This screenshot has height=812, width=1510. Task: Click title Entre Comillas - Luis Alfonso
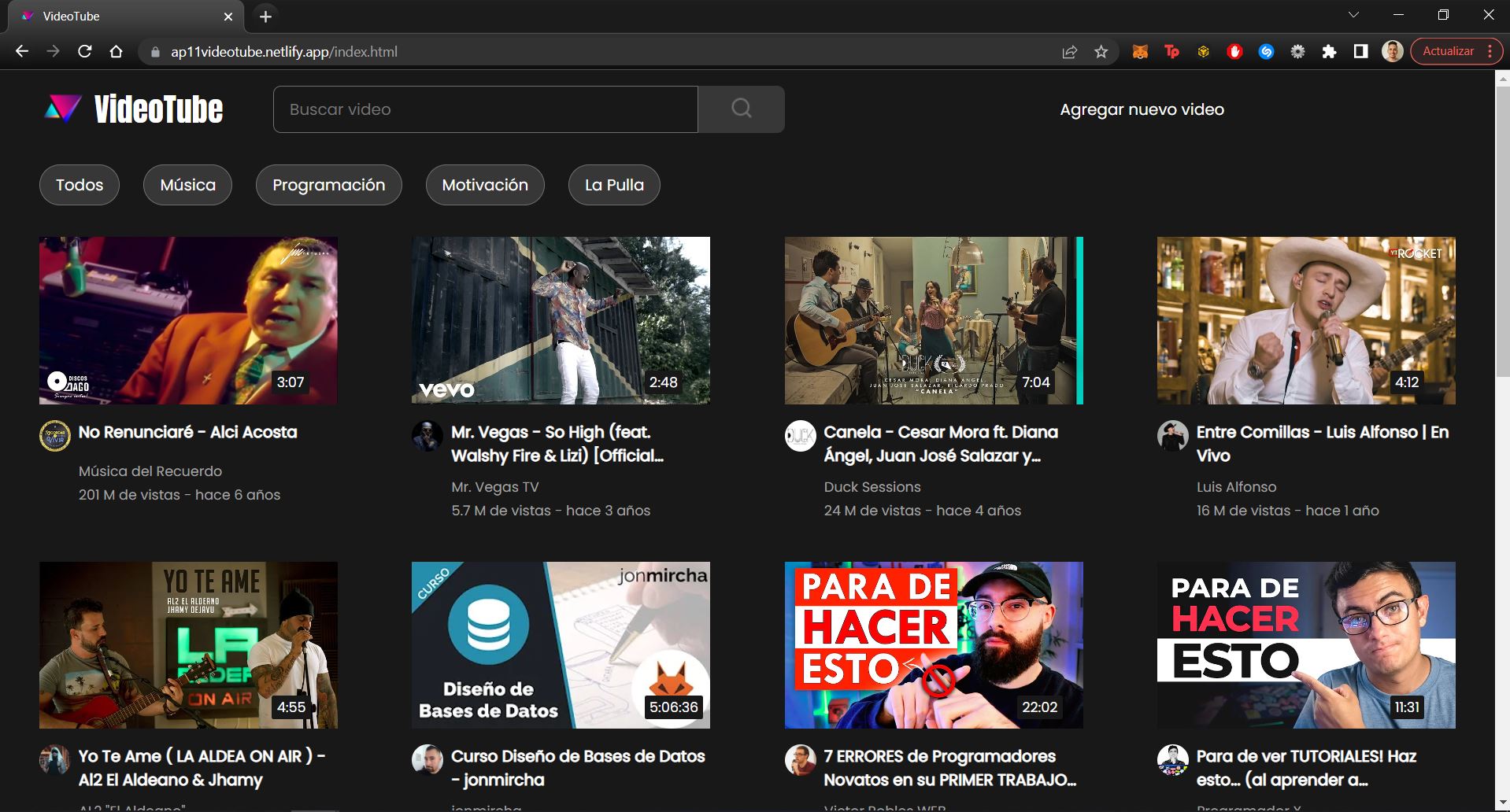pos(1323,444)
